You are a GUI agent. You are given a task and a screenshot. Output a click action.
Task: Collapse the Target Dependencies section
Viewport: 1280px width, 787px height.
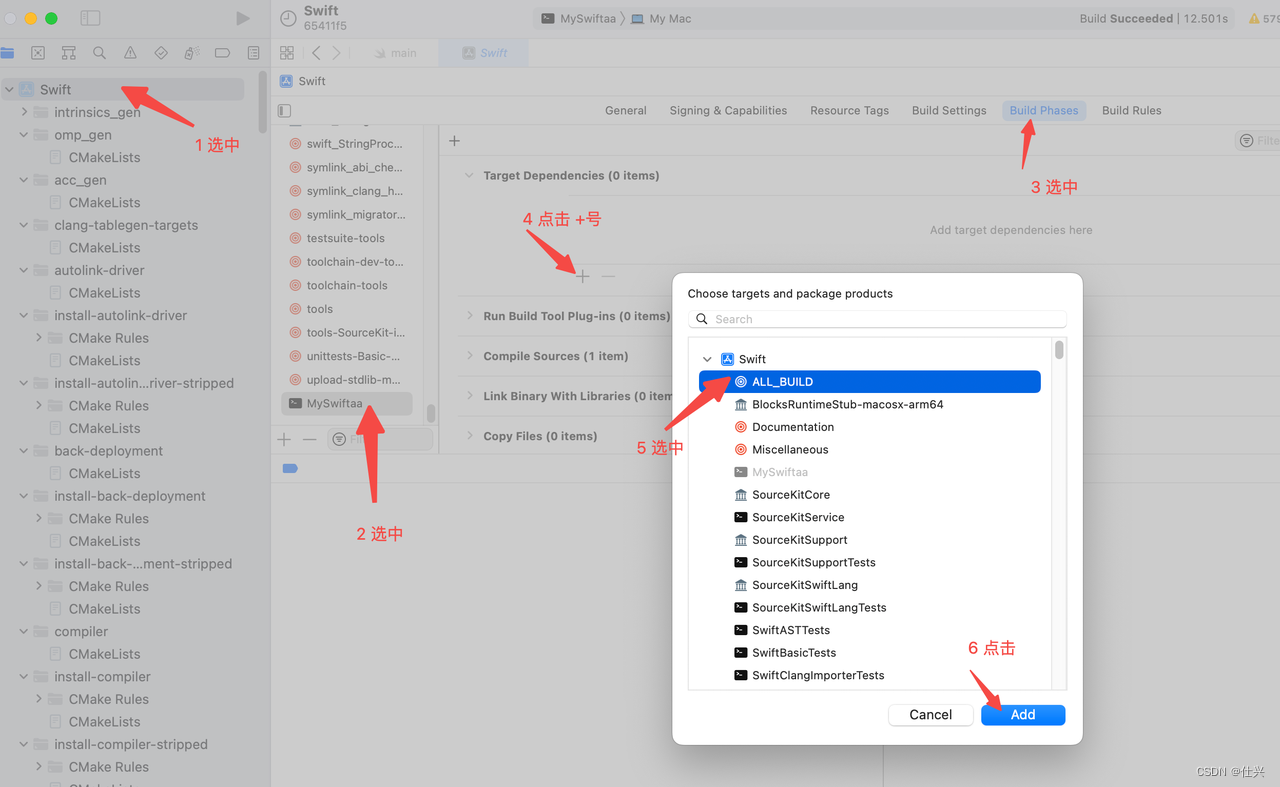pos(469,175)
